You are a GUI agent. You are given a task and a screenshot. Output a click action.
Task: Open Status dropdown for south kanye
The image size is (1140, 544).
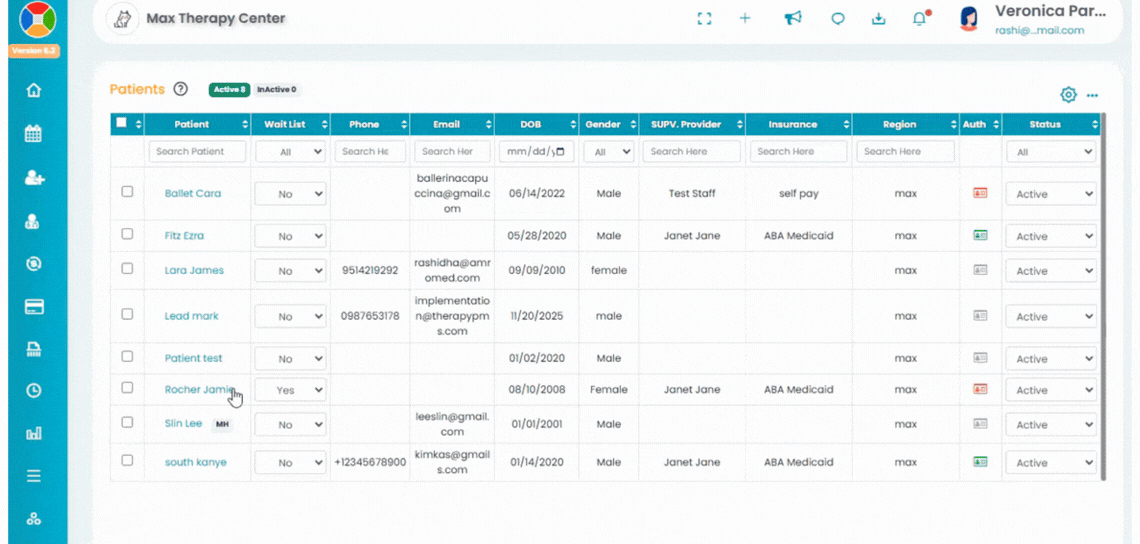[1051, 463]
